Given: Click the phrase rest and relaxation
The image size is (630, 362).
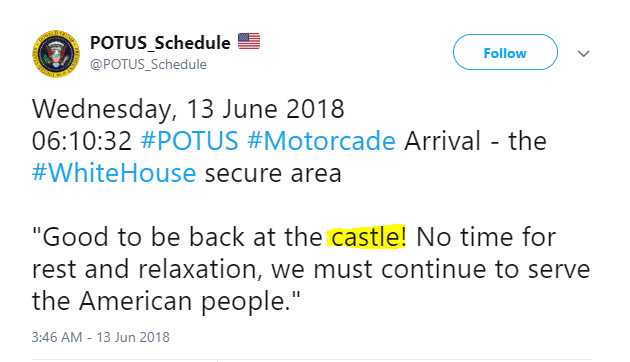Looking at the screenshot, I should coord(145,269).
